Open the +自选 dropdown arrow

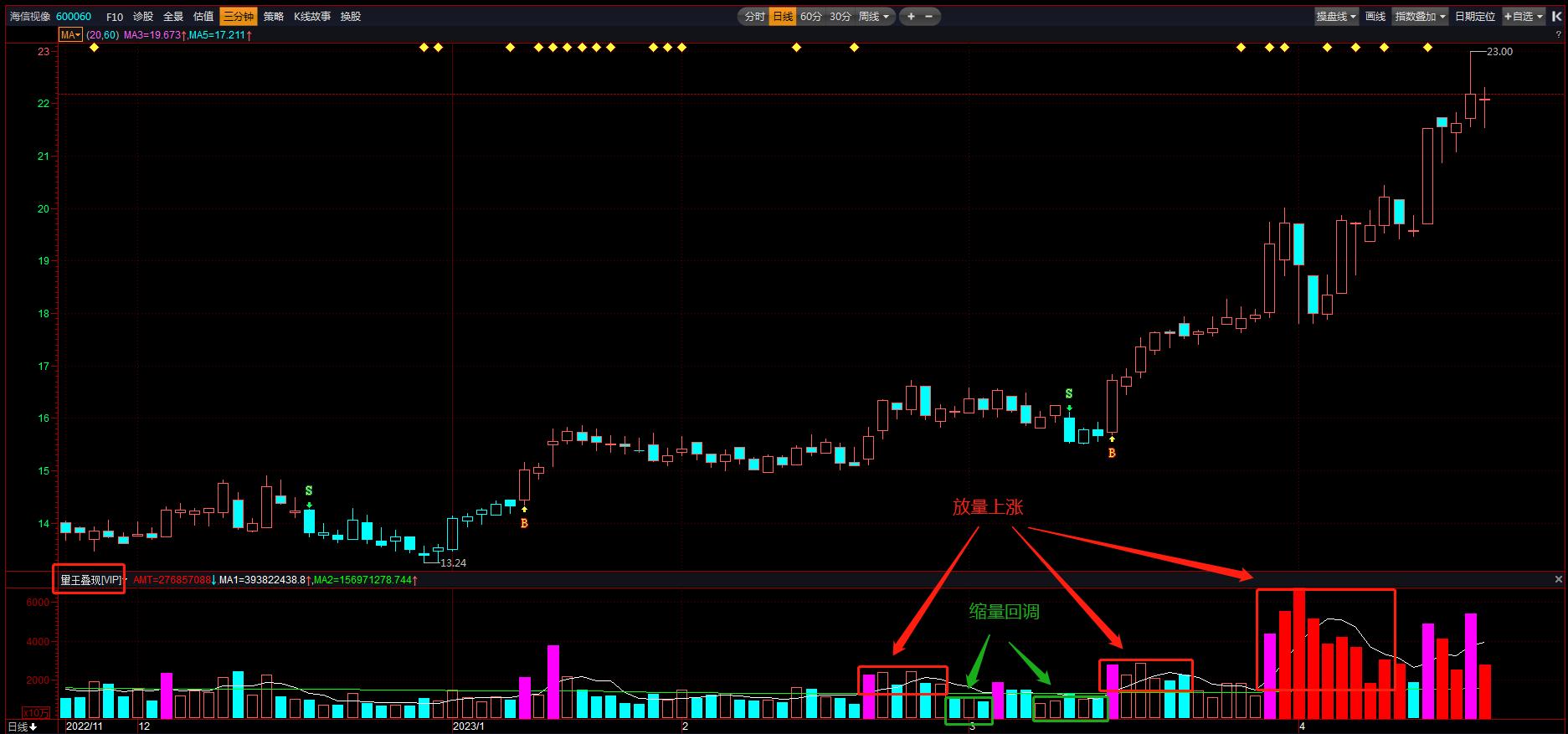pos(1540,17)
